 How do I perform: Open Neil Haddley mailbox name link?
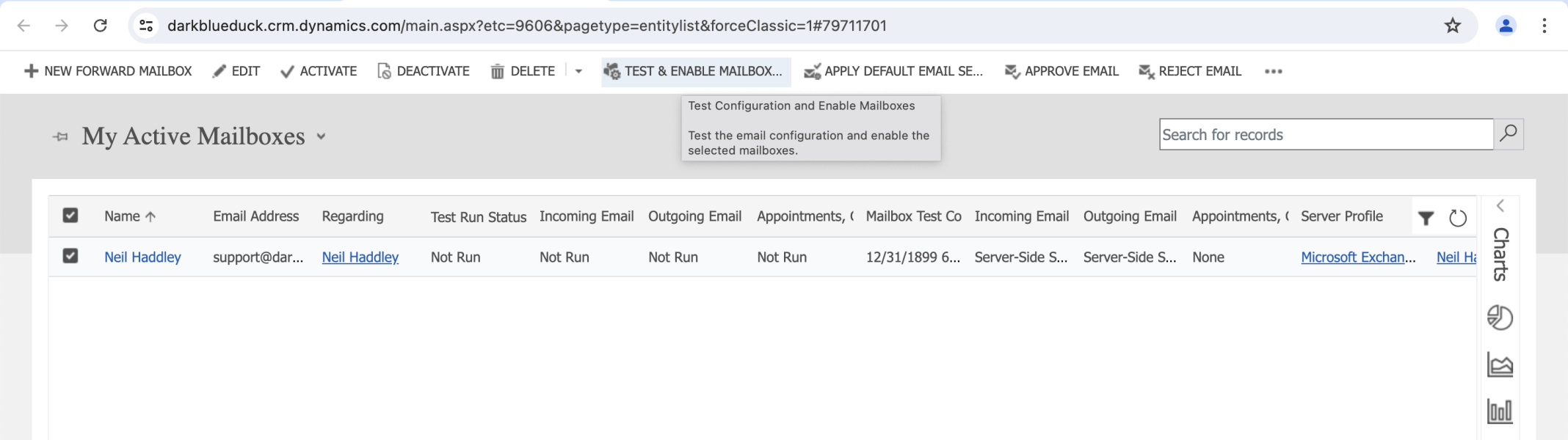(142, 257)
